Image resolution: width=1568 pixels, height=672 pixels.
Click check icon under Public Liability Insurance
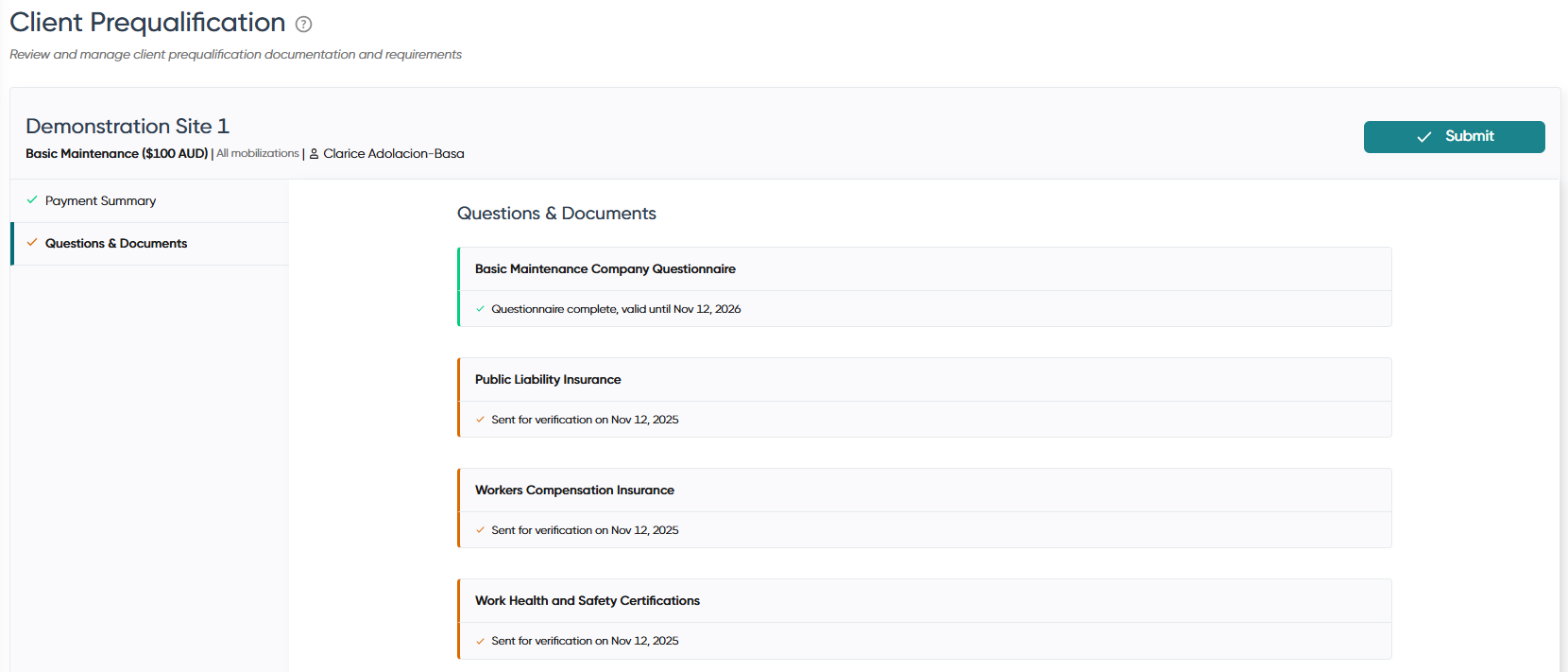pos(480,420)
